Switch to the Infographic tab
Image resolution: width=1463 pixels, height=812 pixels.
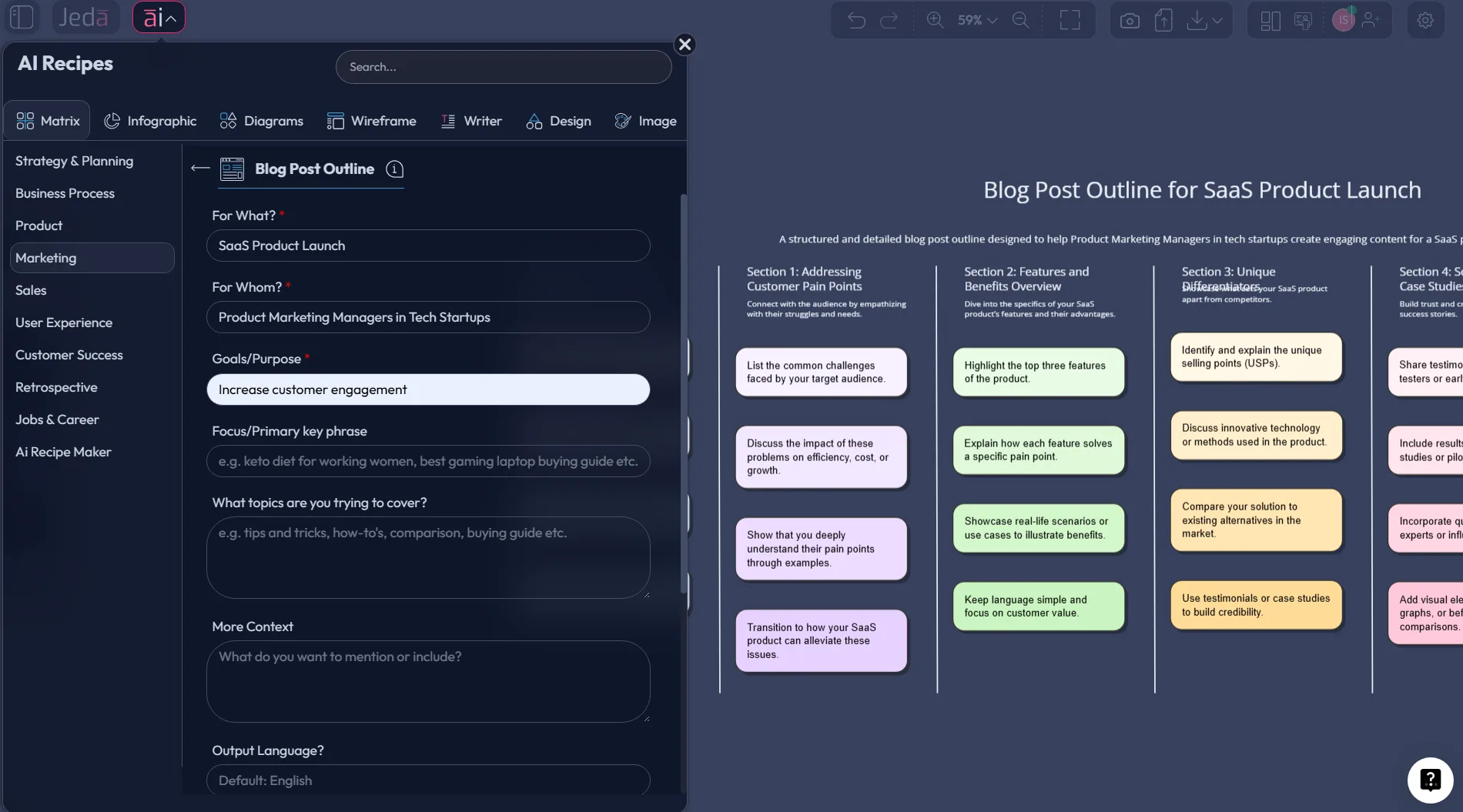click(x=150, y=121)
